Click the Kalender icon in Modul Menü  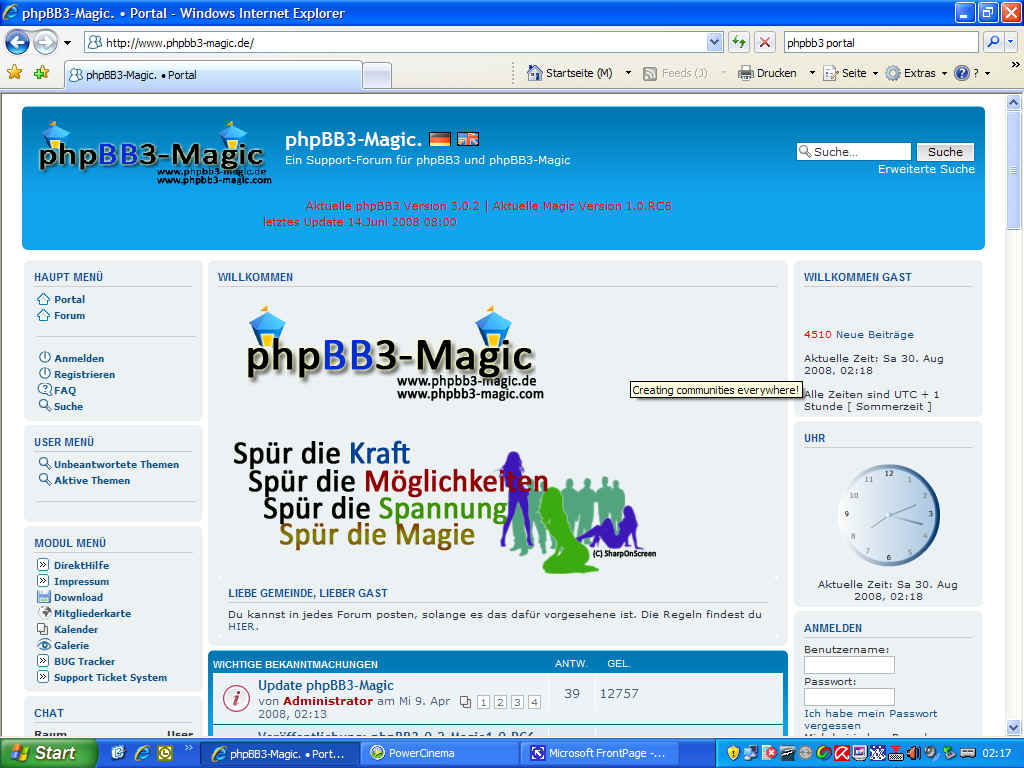pyautogui.click(x=42, y=629)
